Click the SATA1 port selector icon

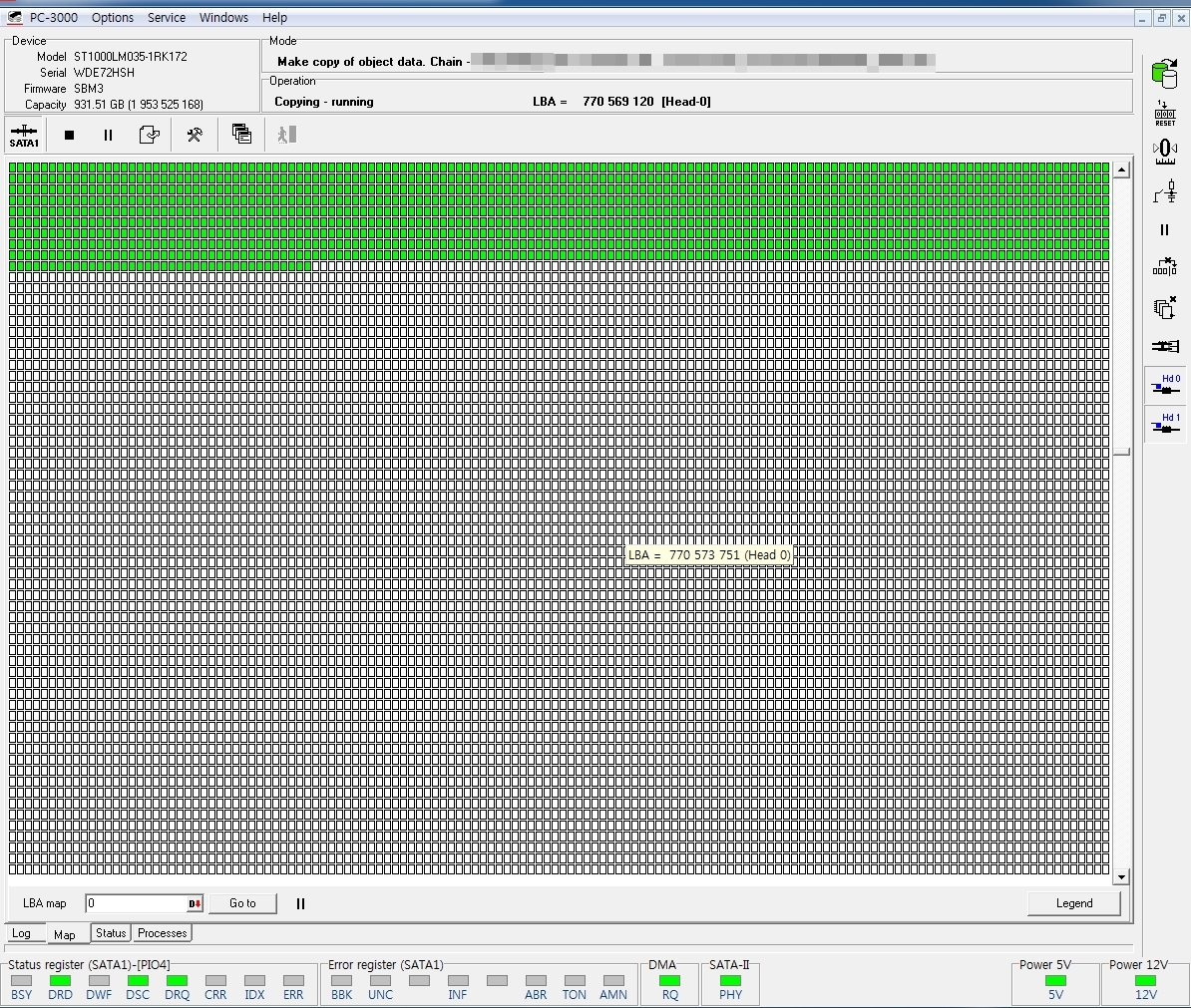(24, 136)
